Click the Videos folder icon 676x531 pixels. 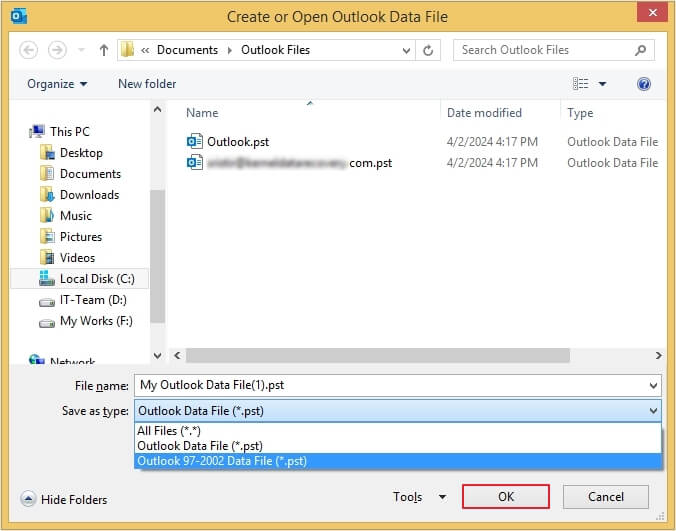click(x=47, y=258)
